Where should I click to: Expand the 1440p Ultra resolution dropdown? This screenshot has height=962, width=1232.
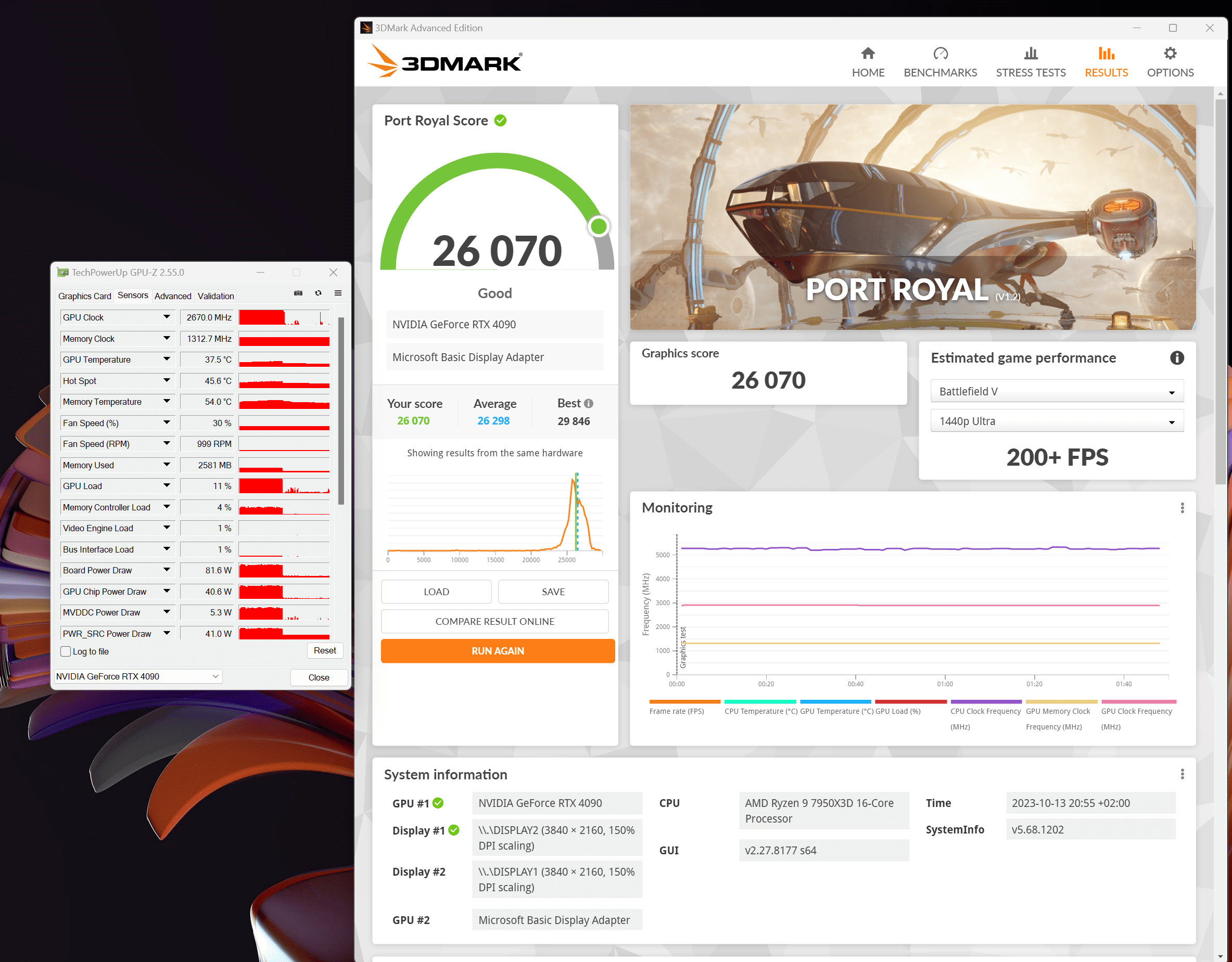pyautogui.click(x=1057, y=421)
